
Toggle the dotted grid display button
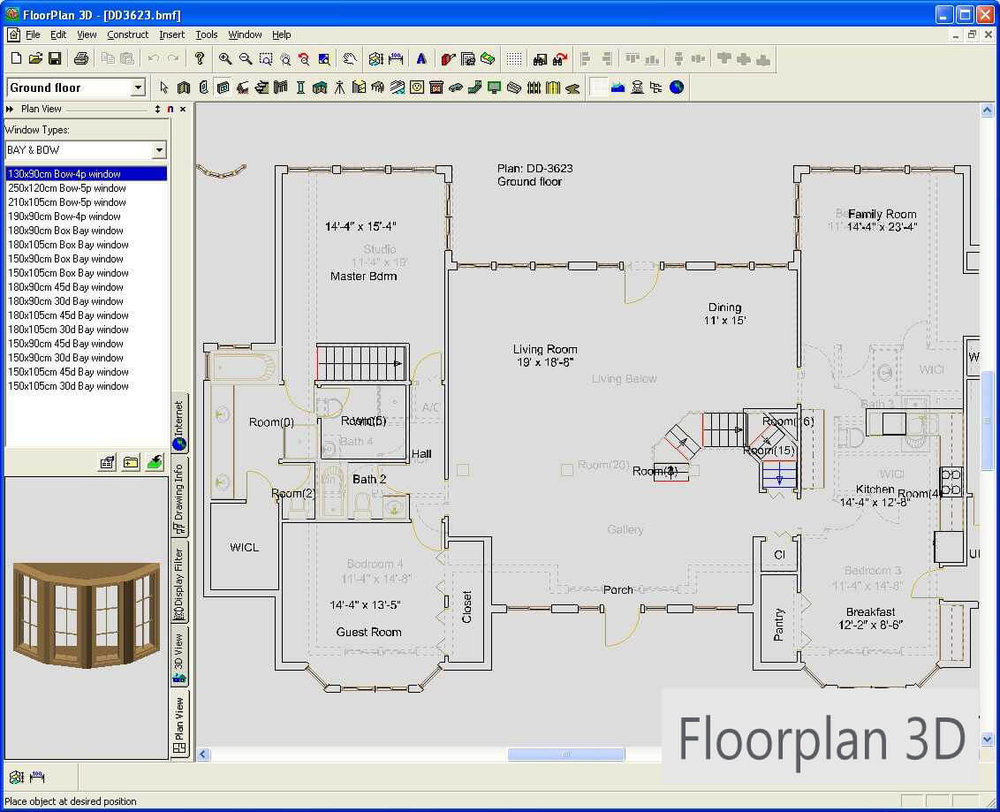513,59
